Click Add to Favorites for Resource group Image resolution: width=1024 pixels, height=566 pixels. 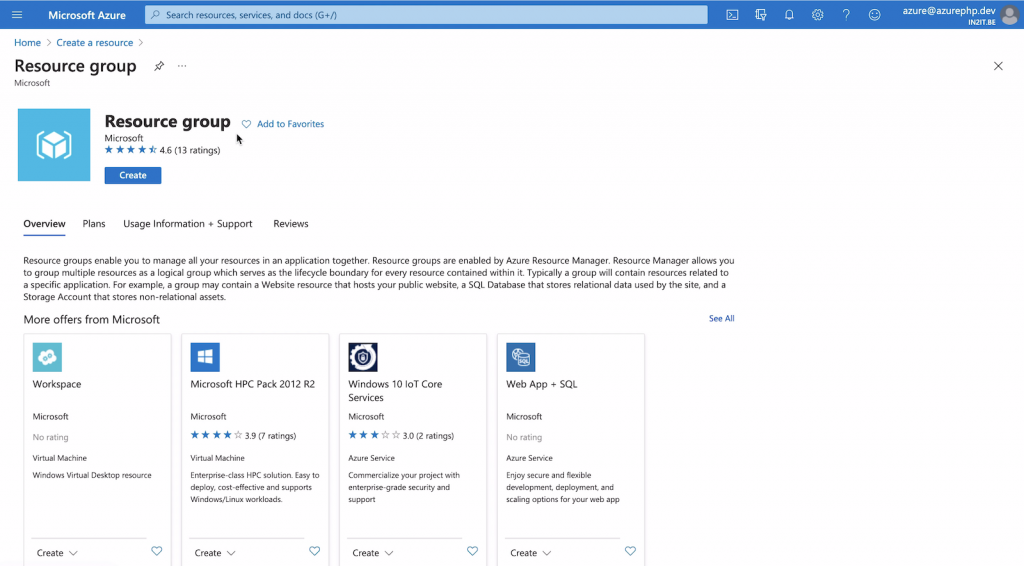coord(283,124)
